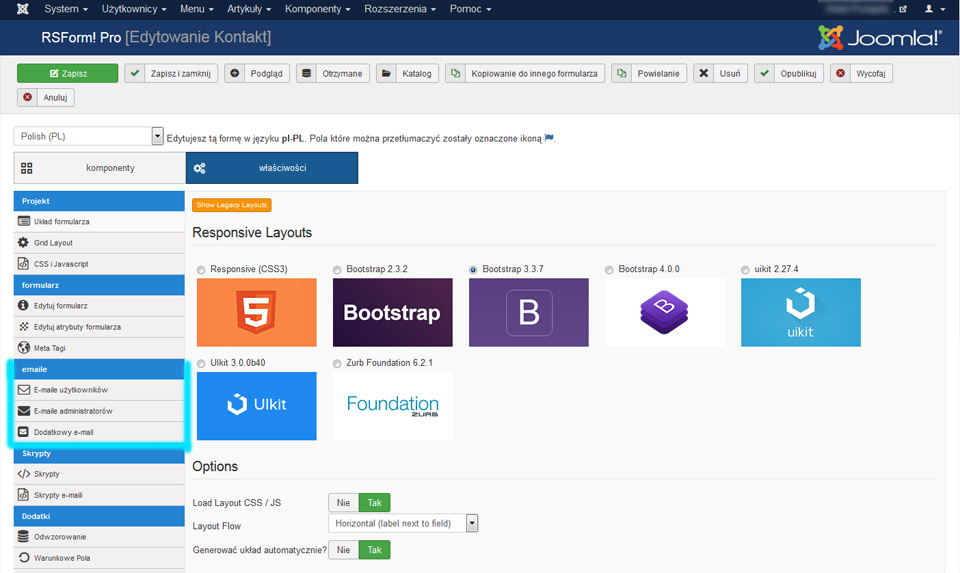The width and height of the screenshot is (960, 573).
Task: Open the Menu dropdown in top bar
Action: pyautogui.click(x=197, y=9)
